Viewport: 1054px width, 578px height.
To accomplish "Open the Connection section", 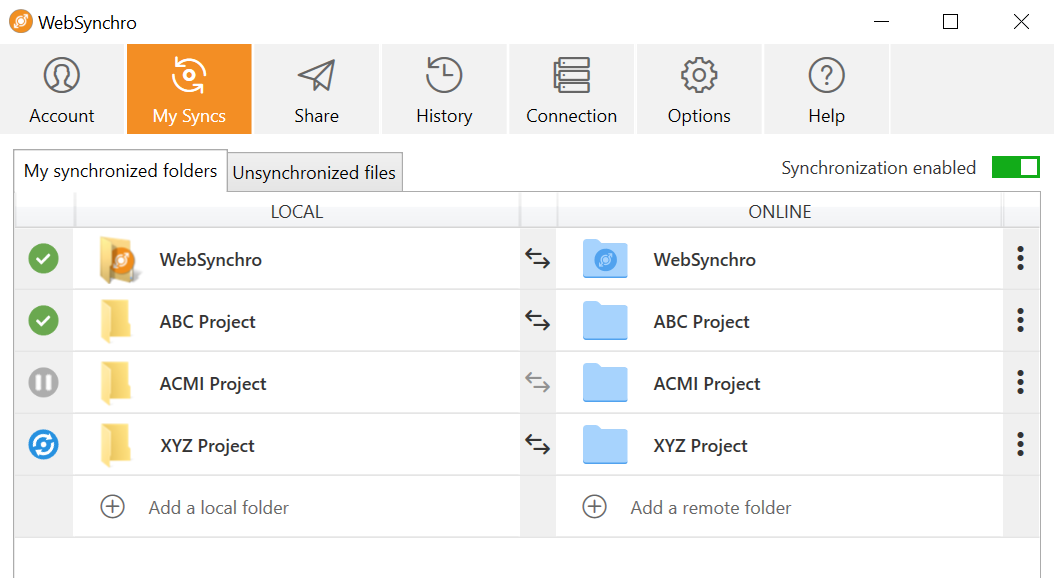I will [x=571, y=89].
